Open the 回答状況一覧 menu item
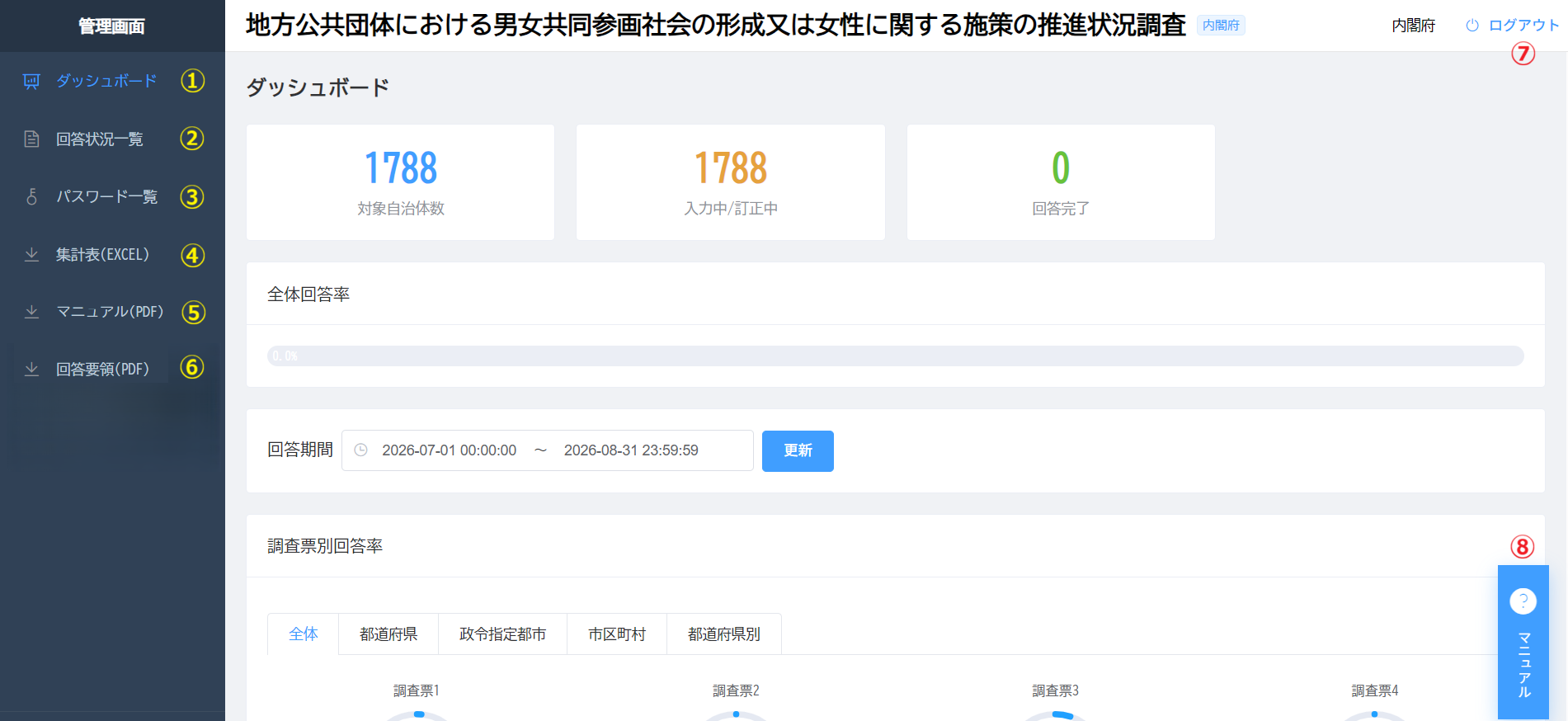1568x721 pixels. [x=112, y=139]
